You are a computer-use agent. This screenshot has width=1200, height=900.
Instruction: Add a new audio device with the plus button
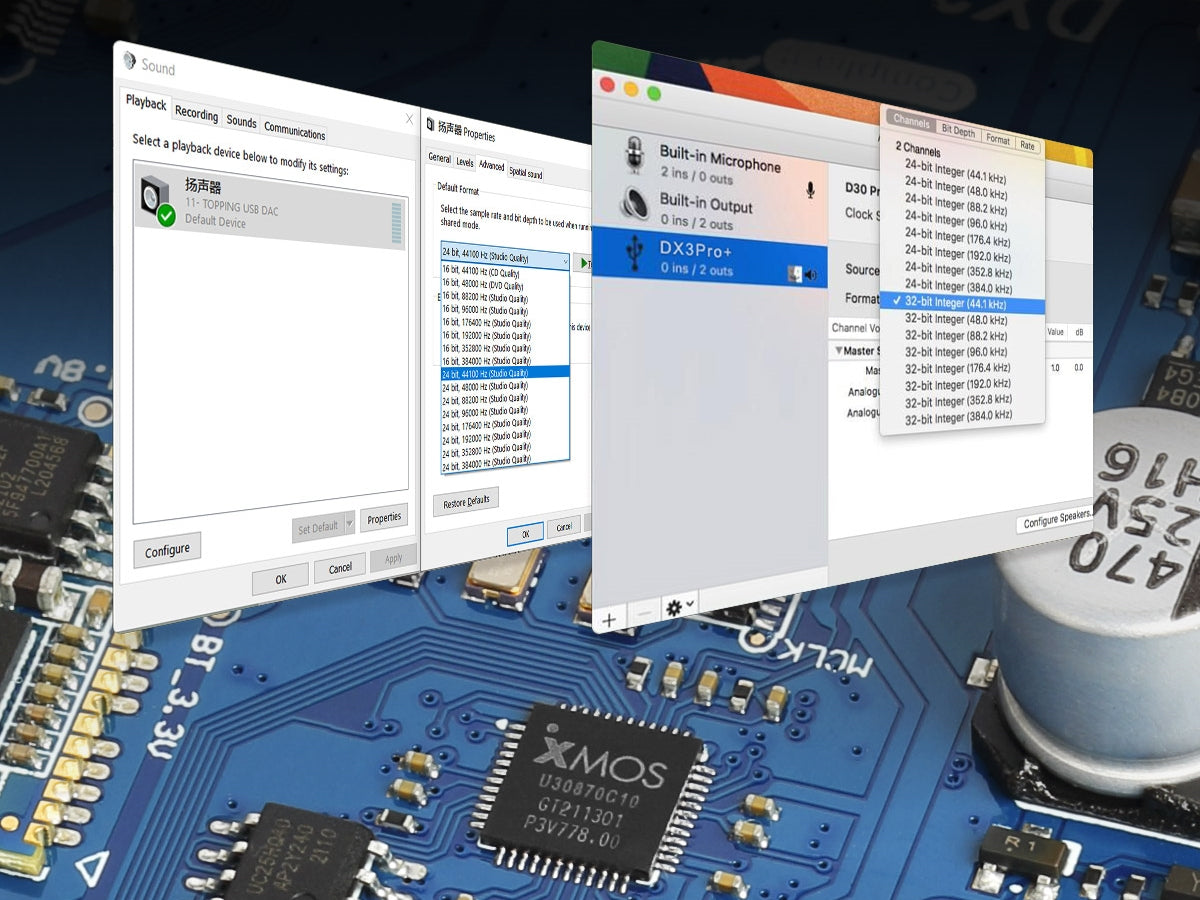click(x=609, y=620)
